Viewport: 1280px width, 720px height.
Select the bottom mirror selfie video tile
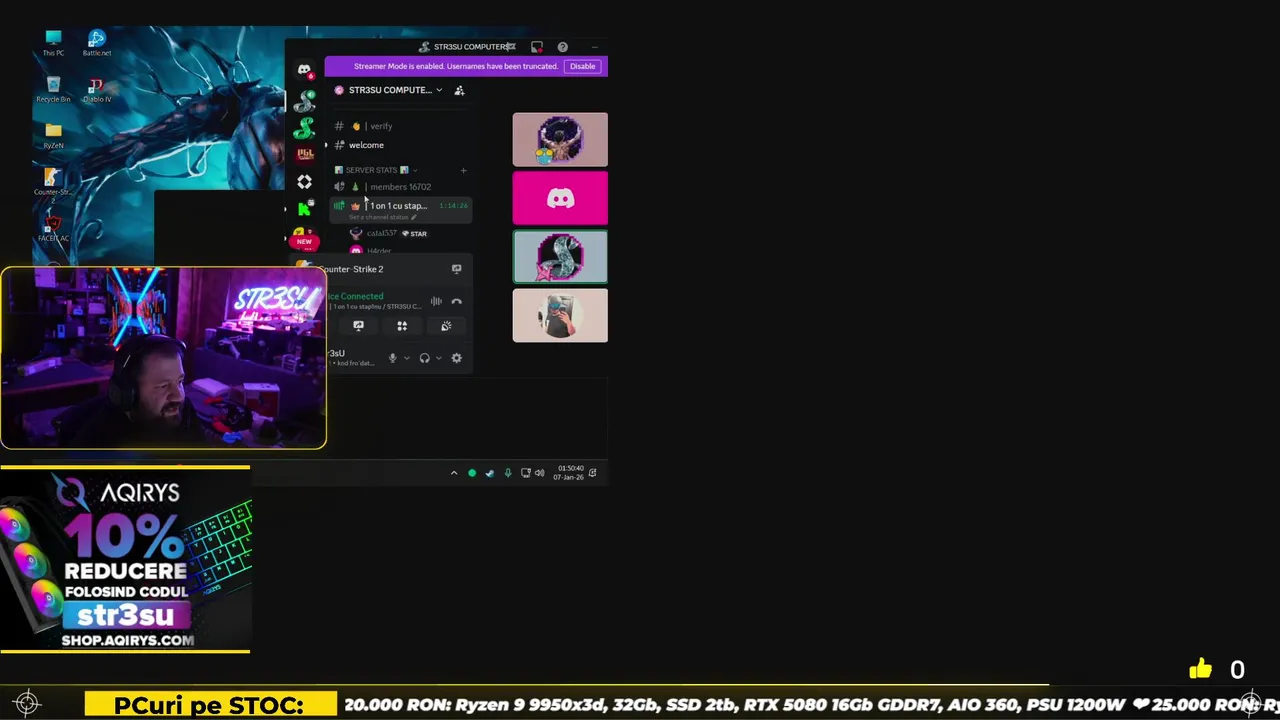560,316
